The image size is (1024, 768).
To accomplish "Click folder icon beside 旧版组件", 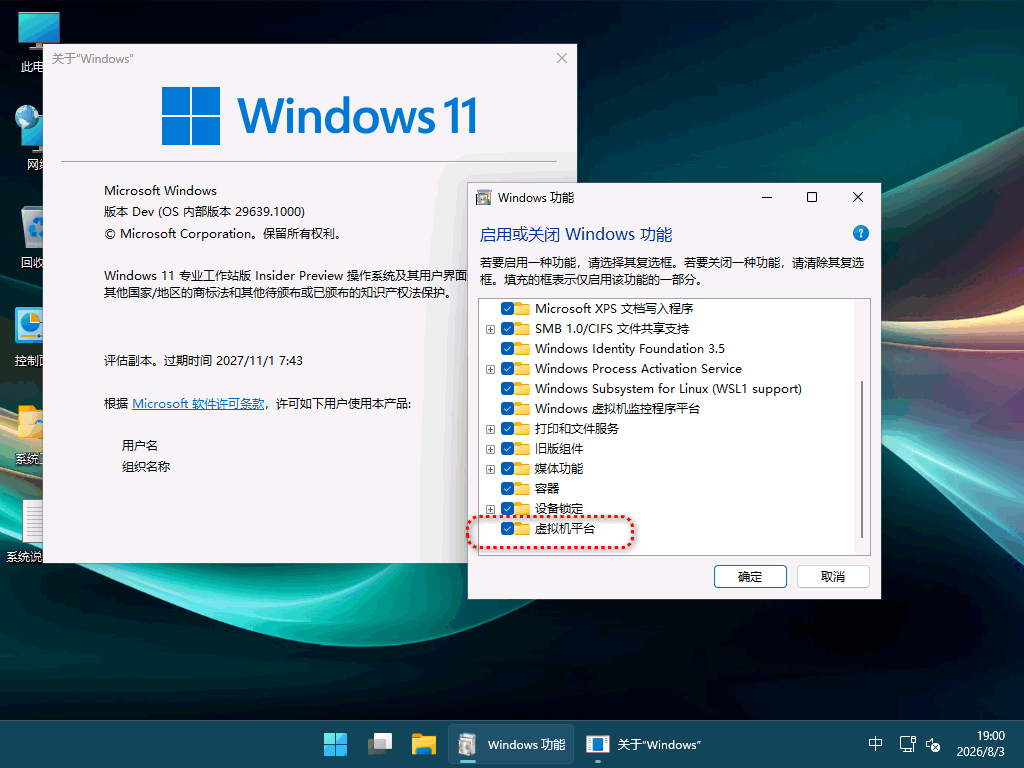I will click(x=522, y=449).
